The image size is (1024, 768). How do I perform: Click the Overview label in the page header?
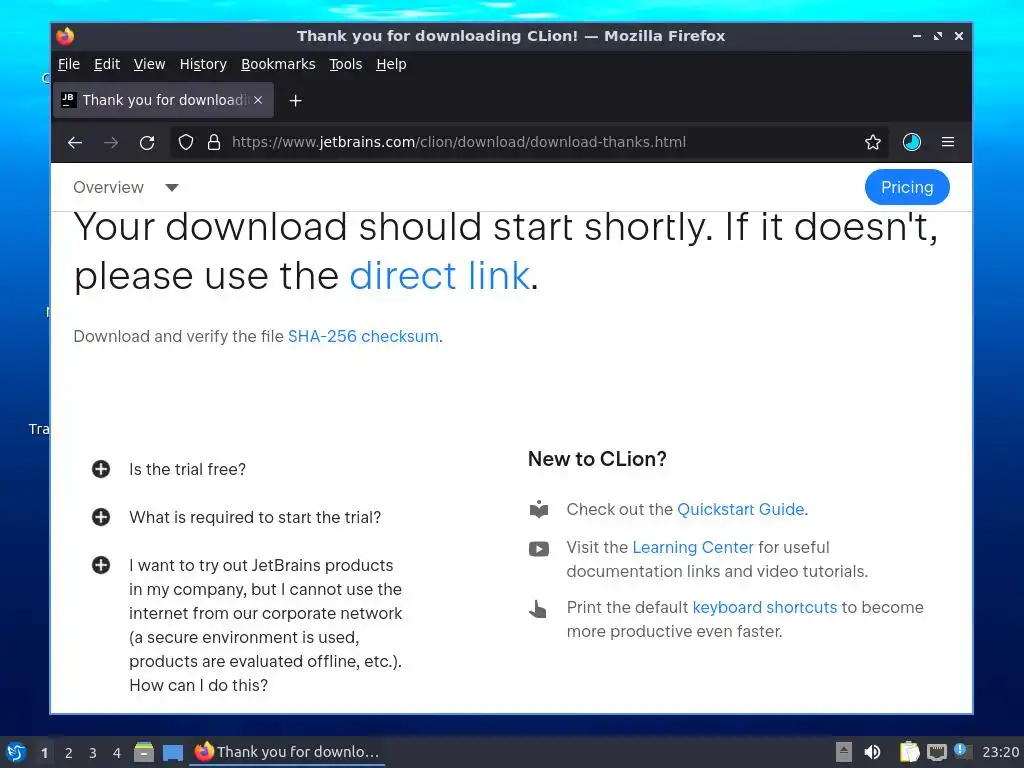point(108,187)
